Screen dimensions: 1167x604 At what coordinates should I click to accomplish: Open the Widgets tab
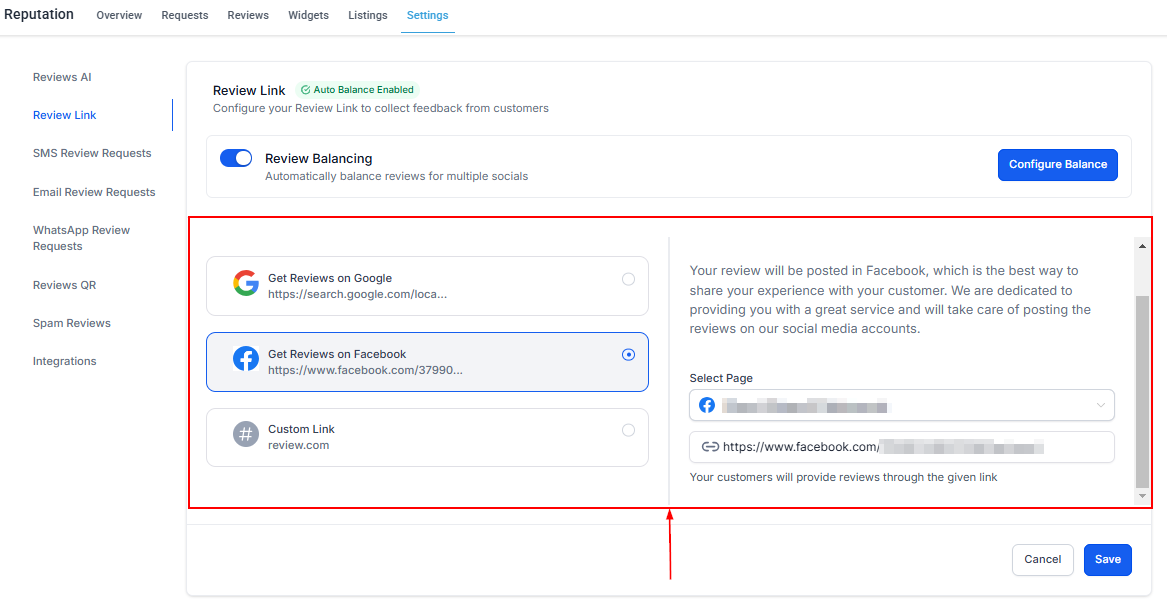[x=308, y=16]
